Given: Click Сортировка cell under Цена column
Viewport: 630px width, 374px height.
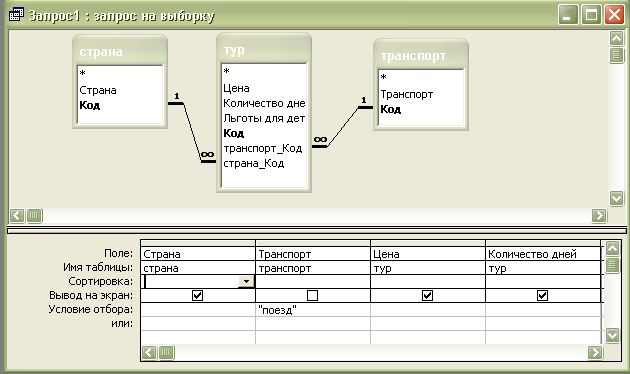Looking at the screenshot, I should 428,281.
